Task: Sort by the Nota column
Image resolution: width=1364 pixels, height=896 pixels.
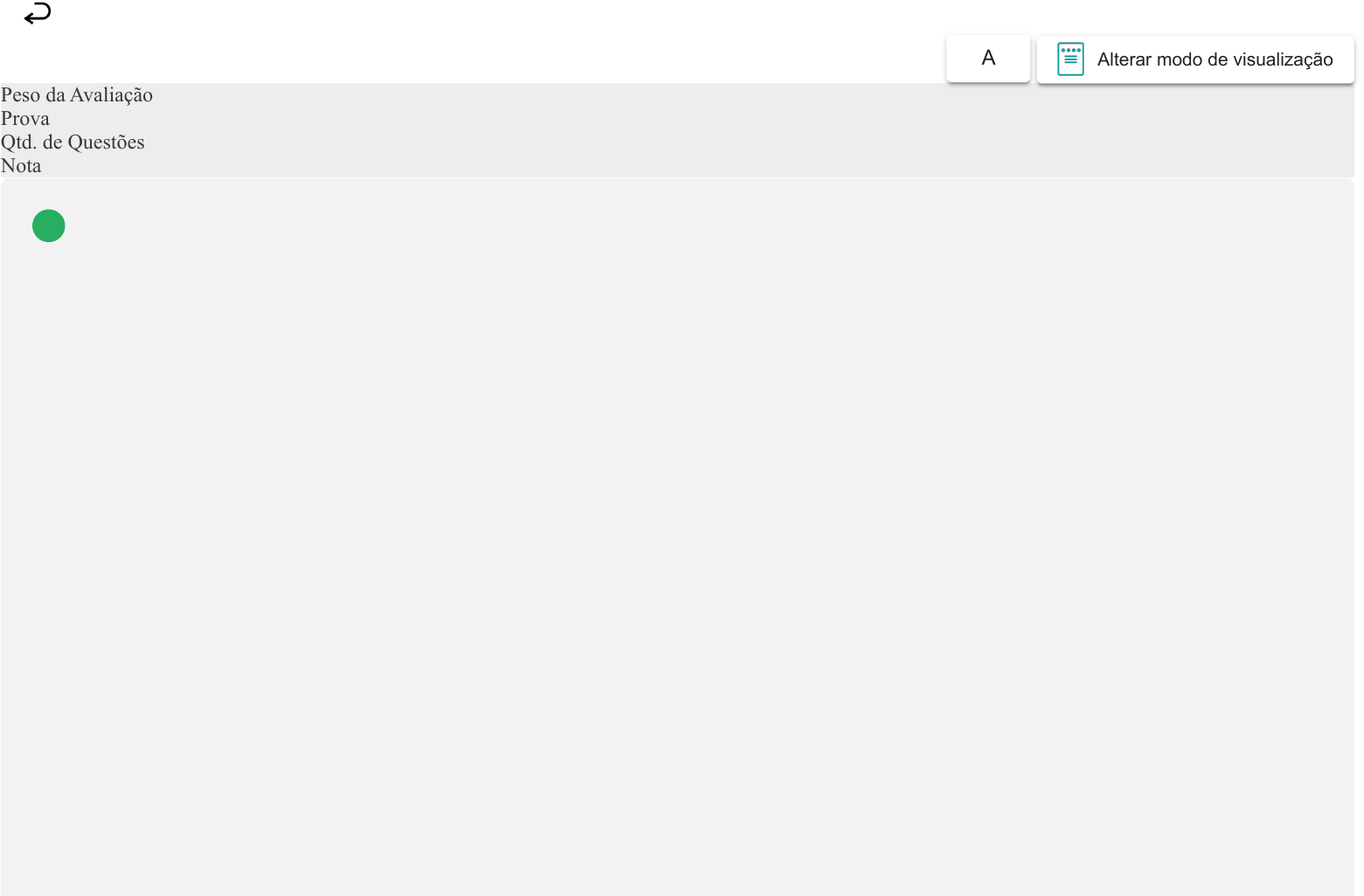Action: pyautogui.click(x=21, y=166)
